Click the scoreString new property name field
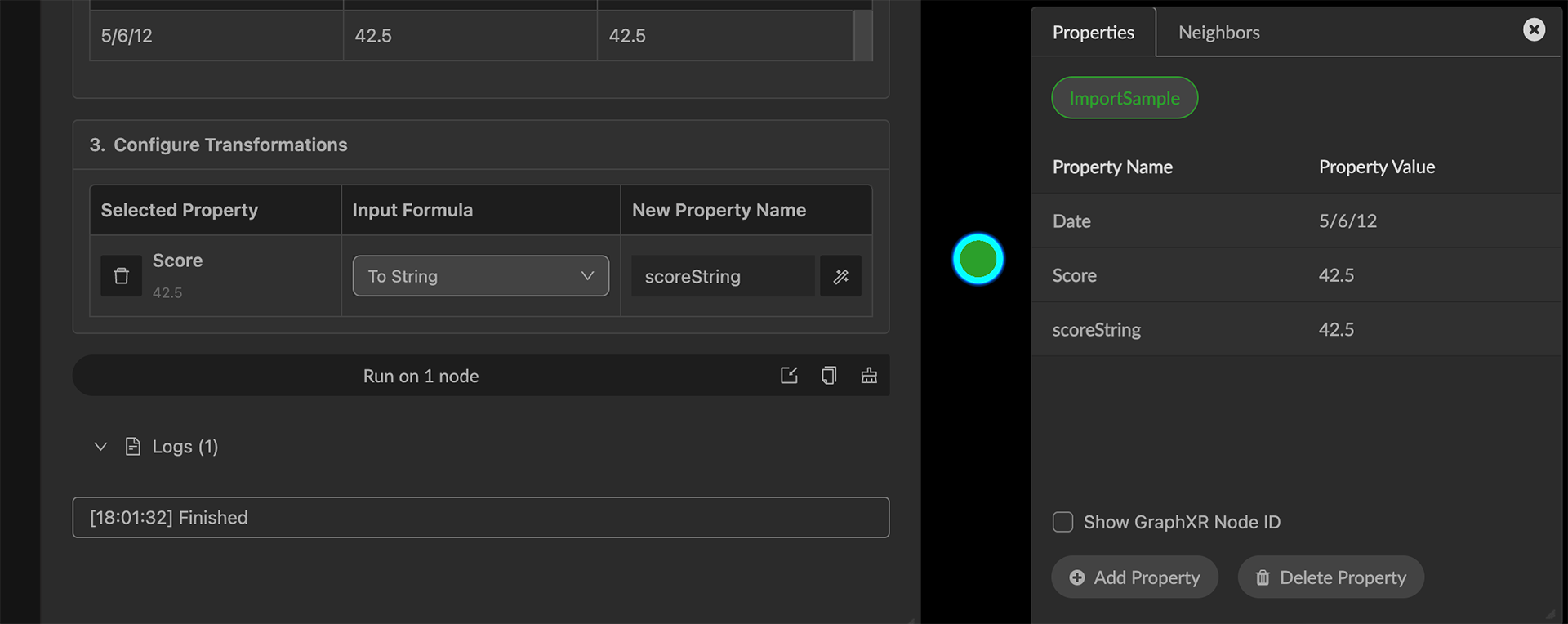This screenshot has height=624, width=1568. click(722, 276)
